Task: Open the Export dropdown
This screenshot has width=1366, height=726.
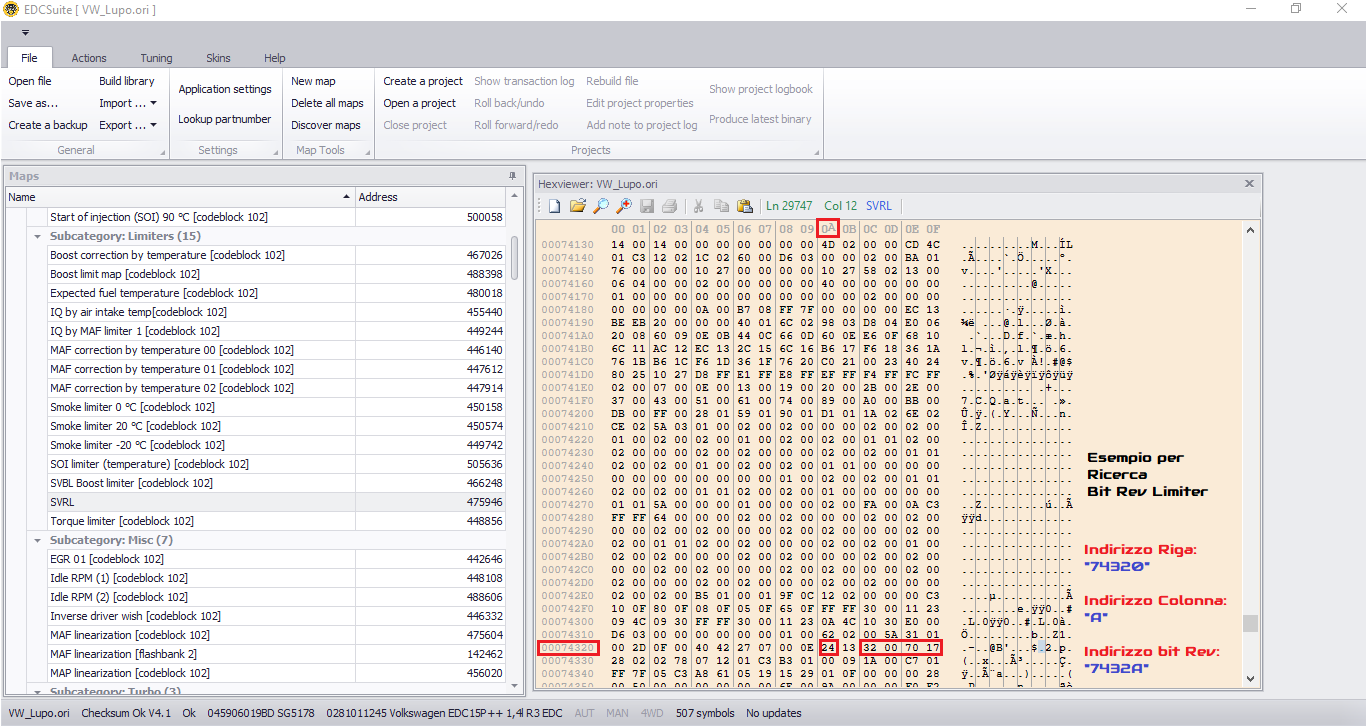Action: click(x=128, y=125)
